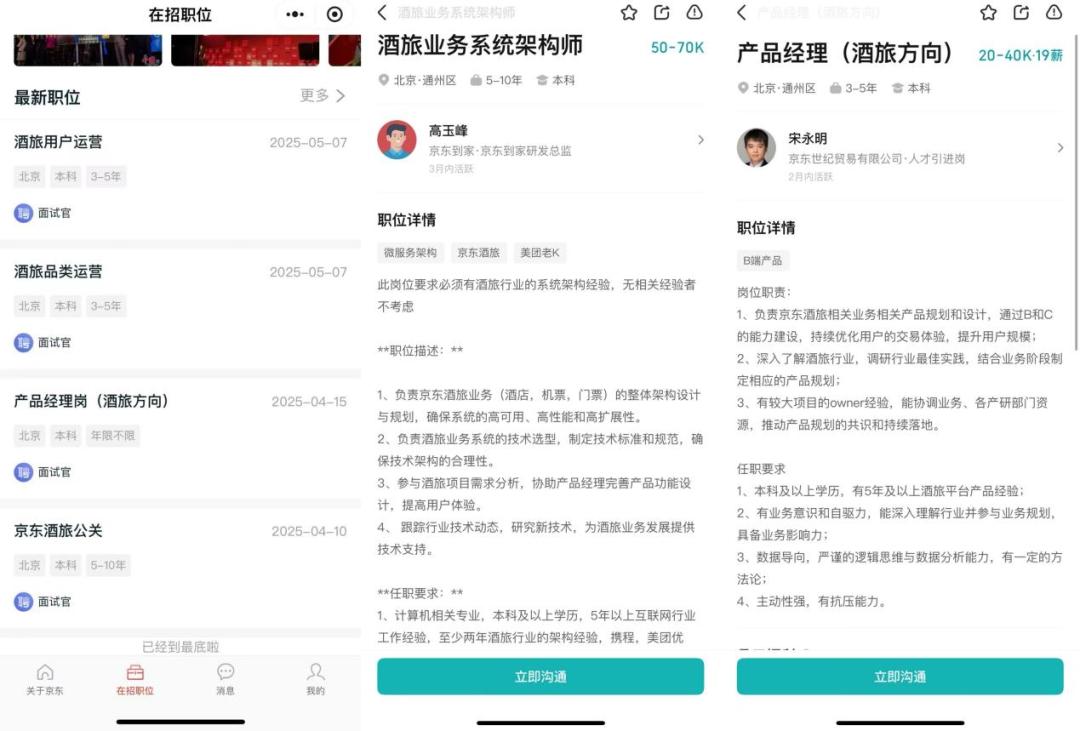
Task: Click 京东世纪贸易有限公司·人才引进岗 recruiter title
Action: pyautogui.click(x=877, y=158)
